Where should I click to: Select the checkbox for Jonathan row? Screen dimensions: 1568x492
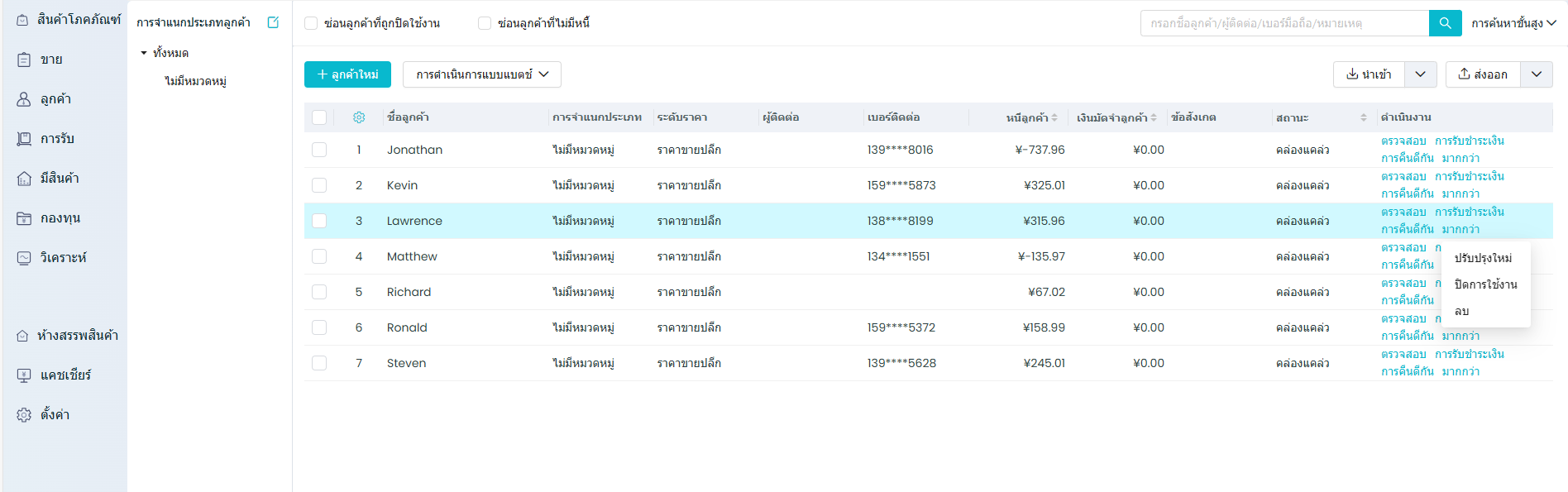point(319,150)
